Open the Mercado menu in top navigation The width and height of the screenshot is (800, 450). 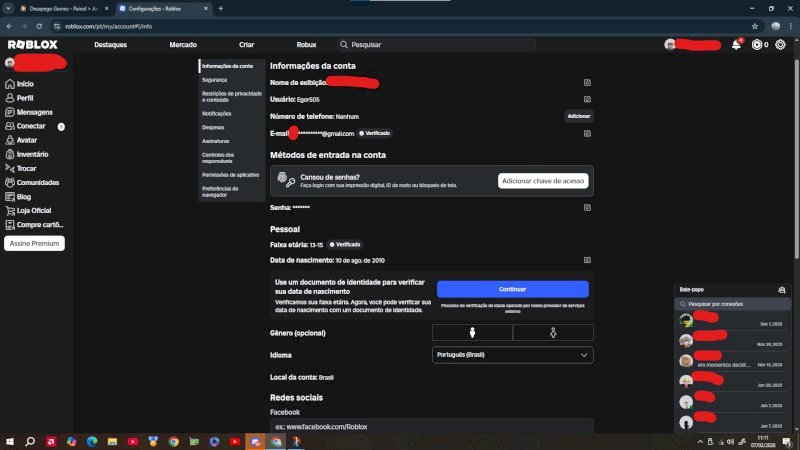183,45
